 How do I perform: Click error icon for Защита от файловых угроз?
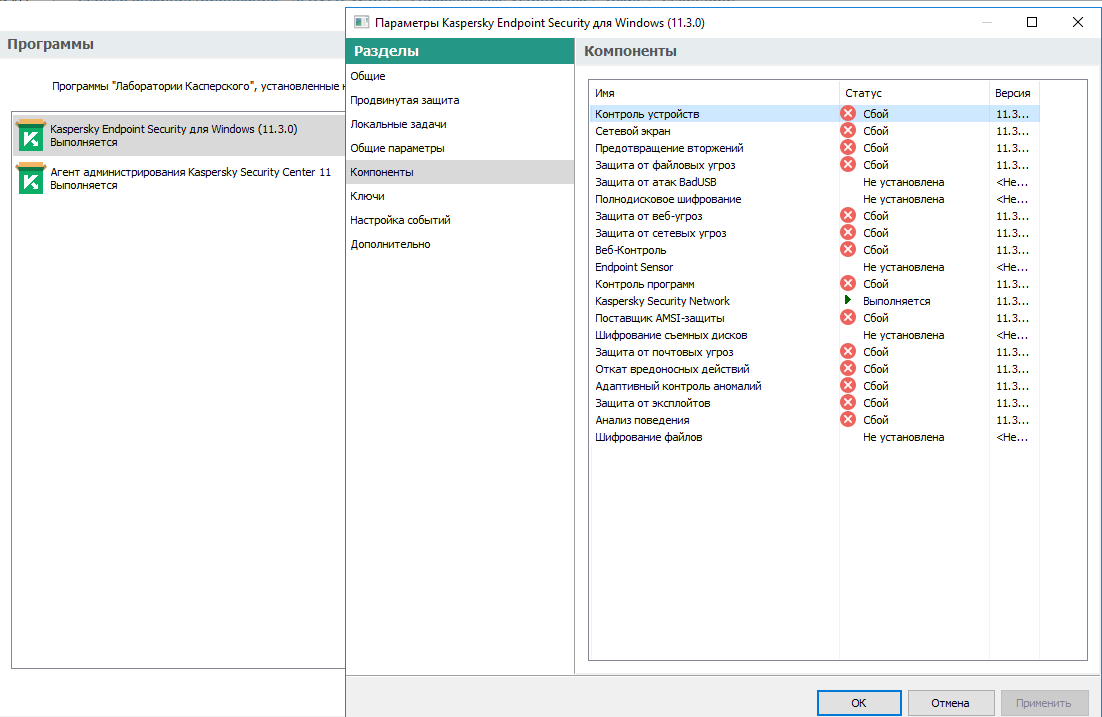pyautogui.click(x=848, y=164)
